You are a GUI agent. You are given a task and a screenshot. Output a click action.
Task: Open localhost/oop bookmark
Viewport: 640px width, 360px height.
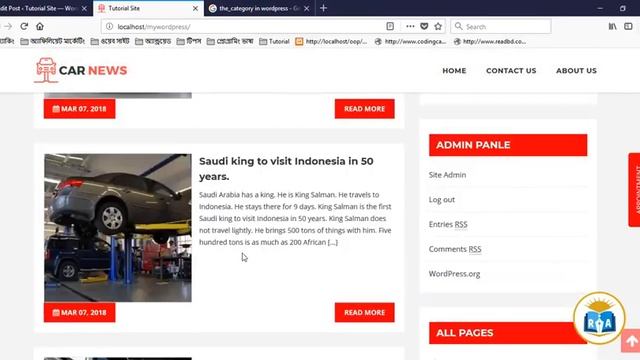331,42
